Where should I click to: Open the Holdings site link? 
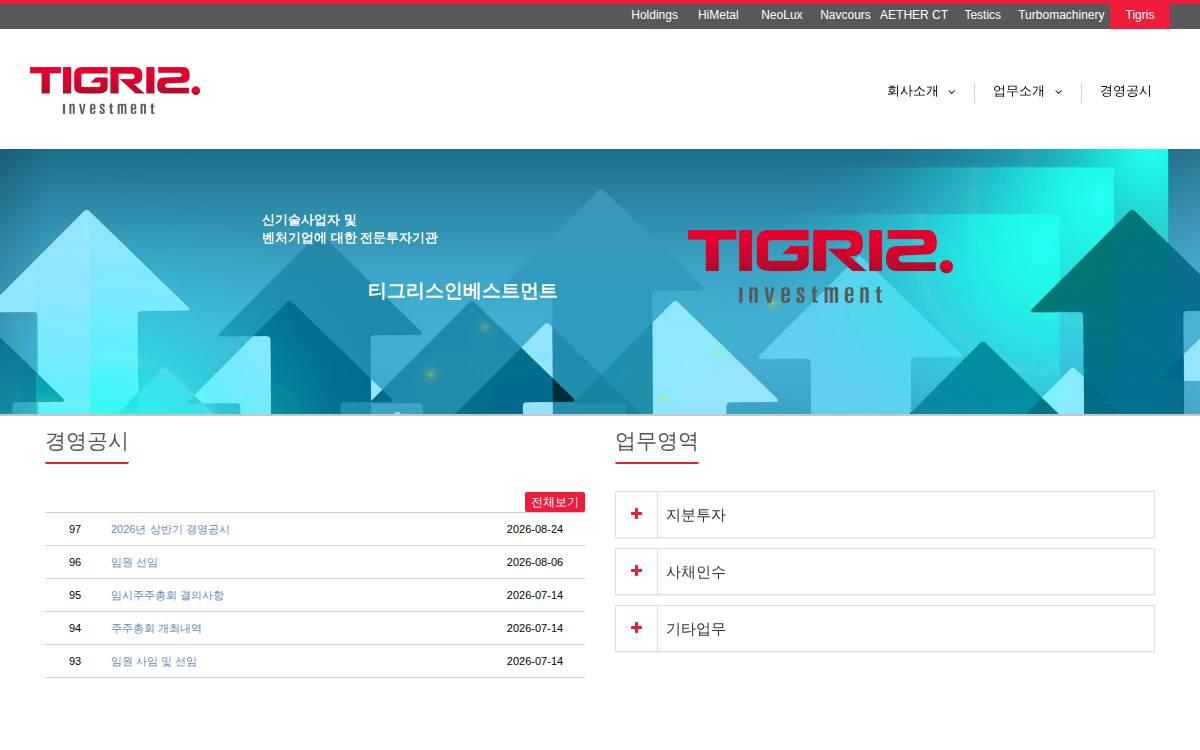(654, 15)
